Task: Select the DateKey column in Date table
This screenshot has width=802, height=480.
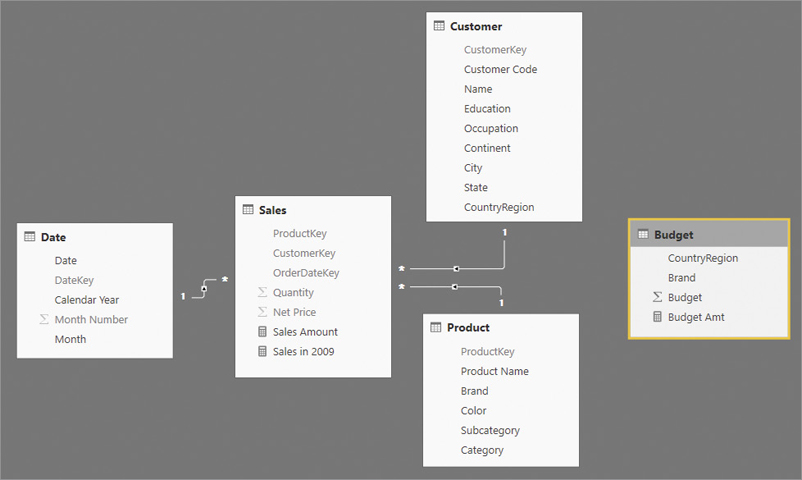Action: [x=74, y=280]
